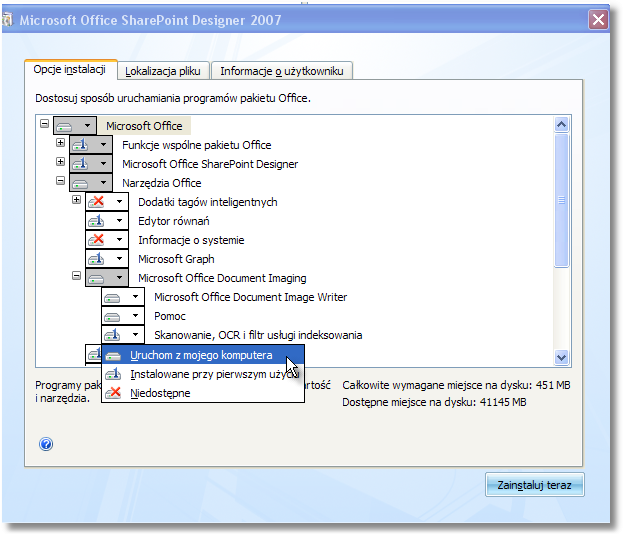Click the drive icon beside Narzędzia Office
Image resolution: width=624 pixels, height=537 pixels.
[x=80, y=184]
